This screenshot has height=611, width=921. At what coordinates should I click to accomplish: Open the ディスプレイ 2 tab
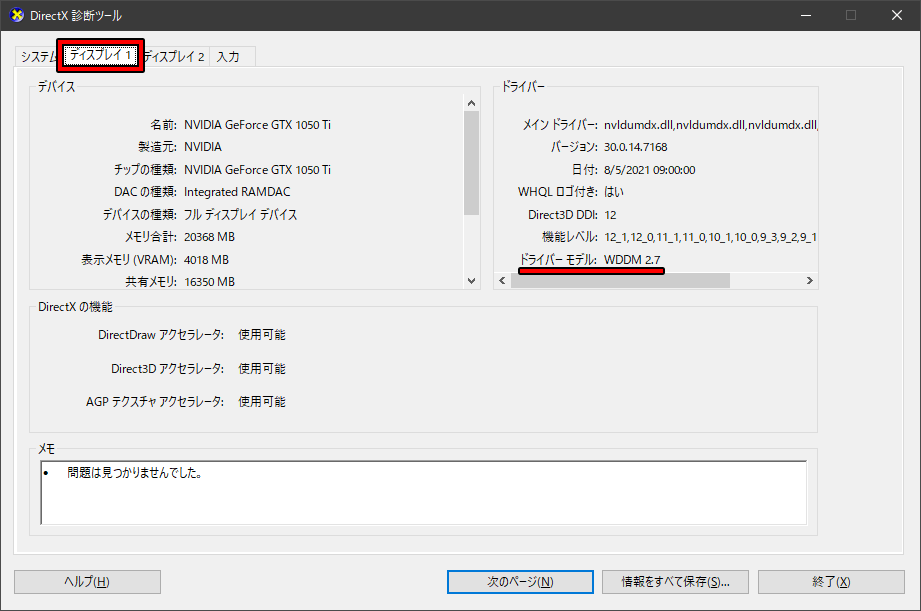[174, 56]
